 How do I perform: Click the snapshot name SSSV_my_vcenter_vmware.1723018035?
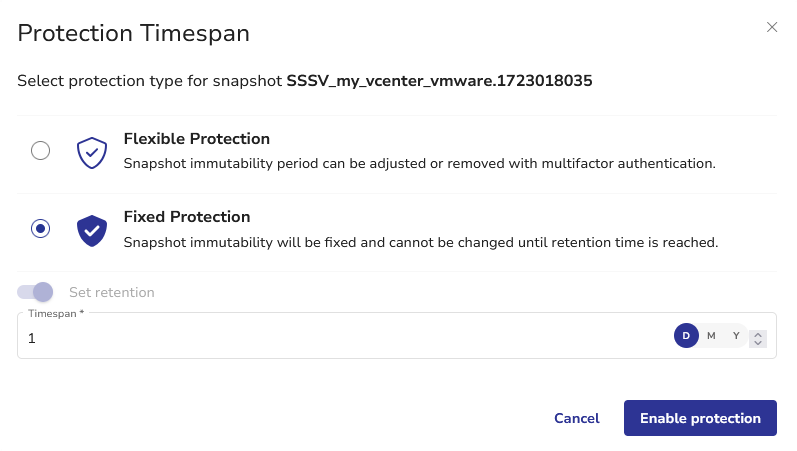pyautogui.click(x=439, y=81)
